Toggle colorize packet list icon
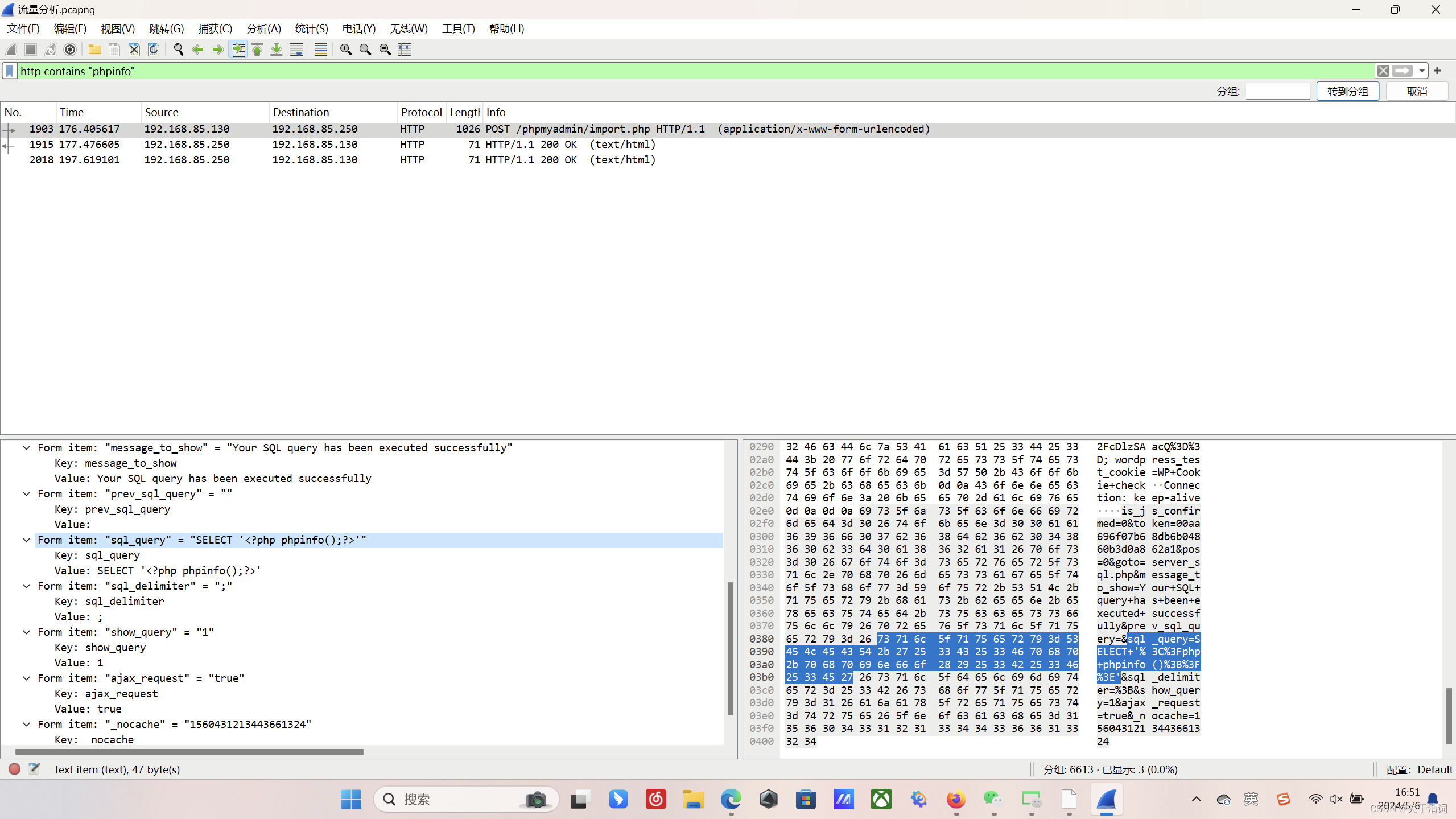Screen dimensions: 1456x819 point(320,50)
